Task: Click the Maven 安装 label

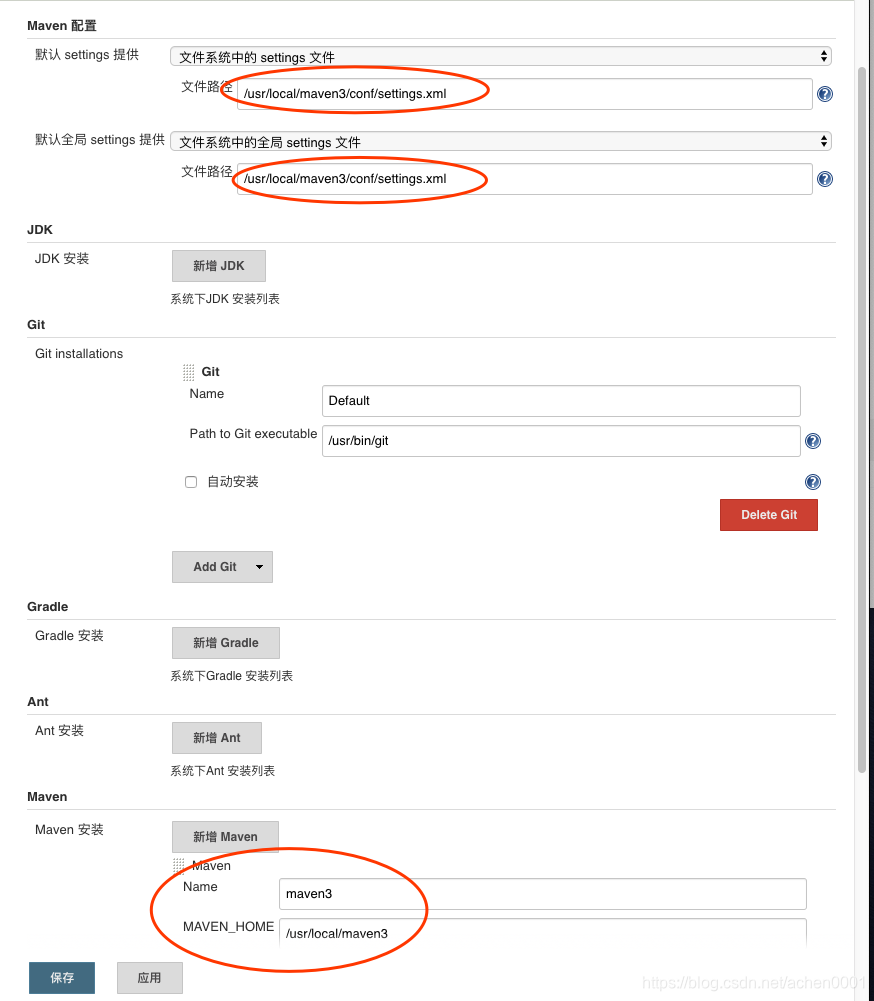Action: pyautogui.click(x=69, y=830)
